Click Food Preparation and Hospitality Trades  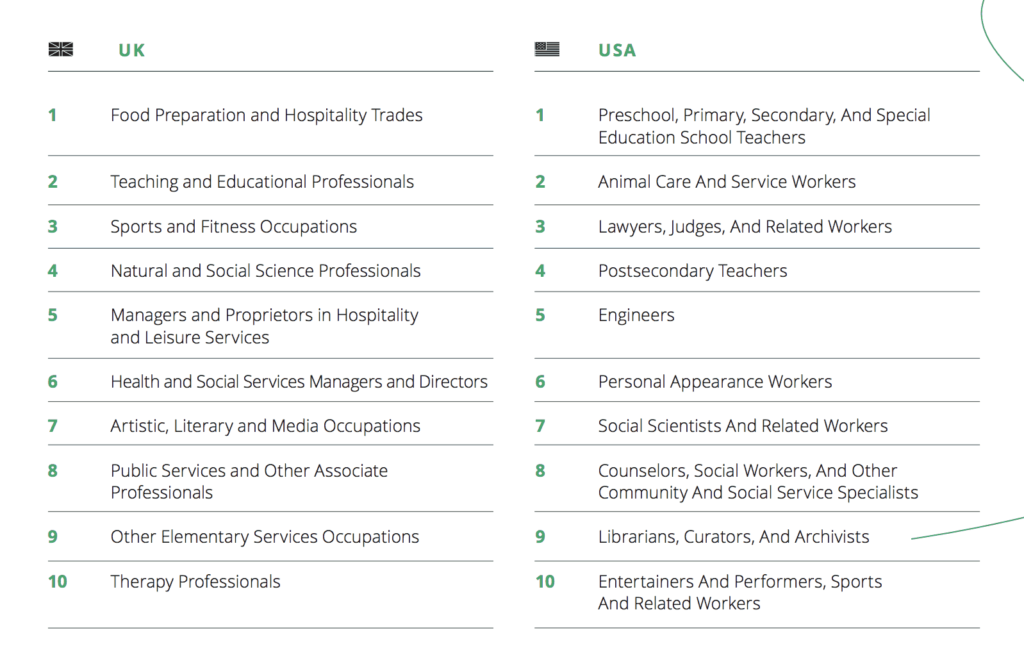266,116
